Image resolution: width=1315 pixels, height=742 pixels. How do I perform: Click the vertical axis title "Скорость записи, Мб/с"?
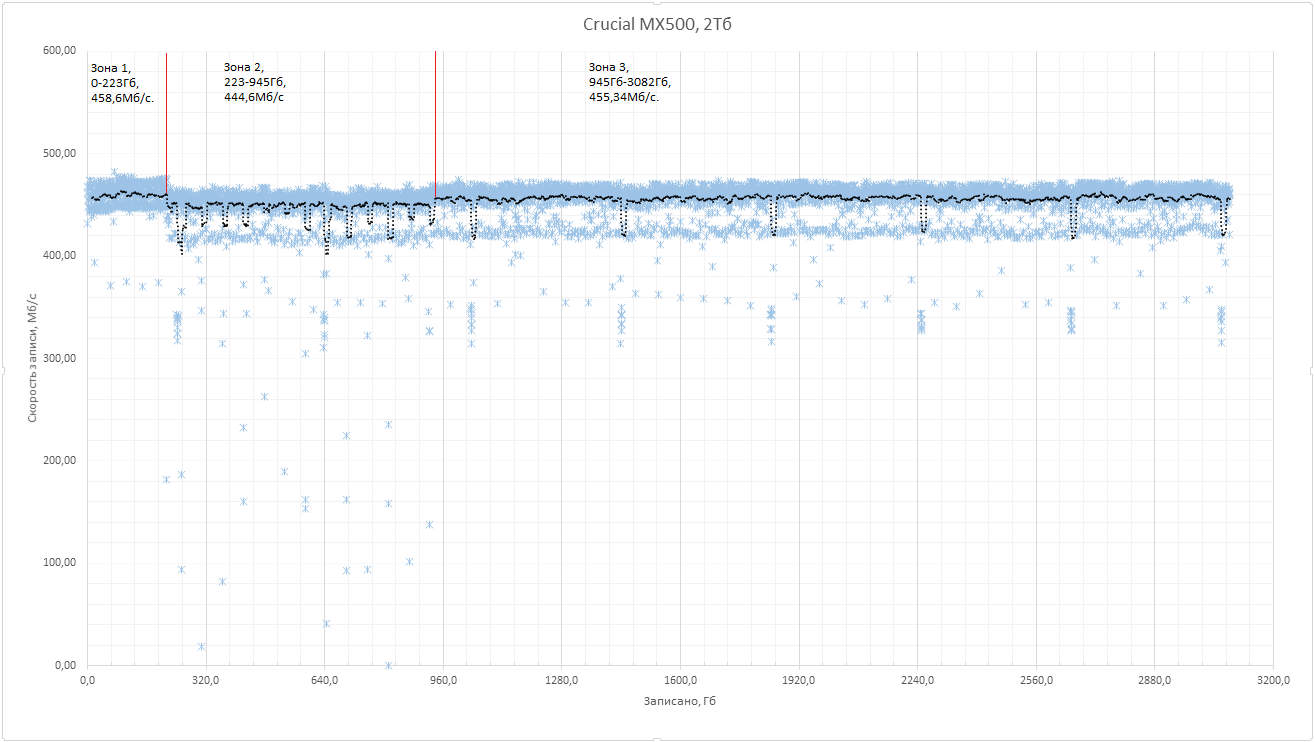[x=32, y=357]
